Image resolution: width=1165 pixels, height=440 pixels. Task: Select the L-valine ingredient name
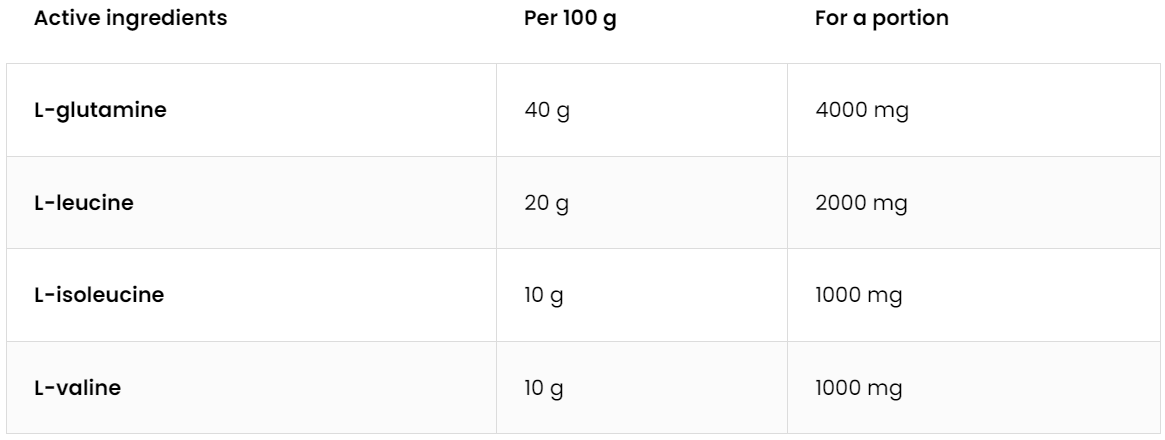click(77, 388)
